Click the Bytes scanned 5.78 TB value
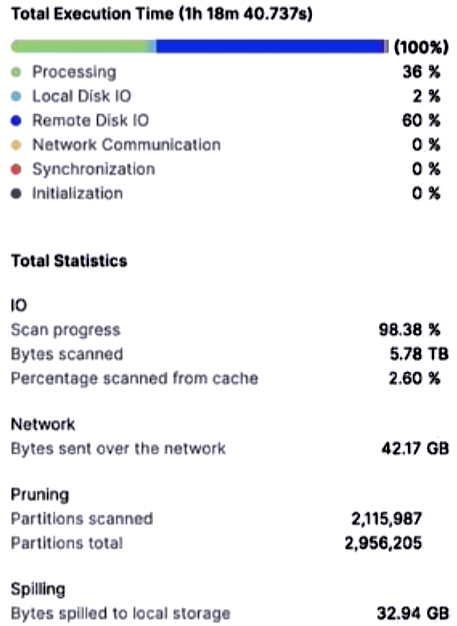The image size is (457, 626). tap(419, 355)
